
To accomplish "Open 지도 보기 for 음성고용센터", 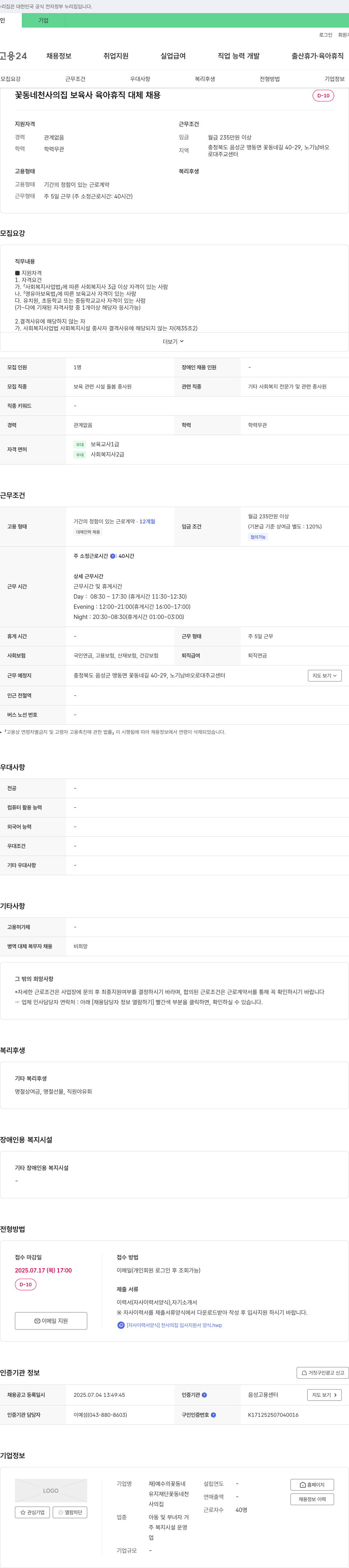I will pyautogui.click(x=324, y=1395).
